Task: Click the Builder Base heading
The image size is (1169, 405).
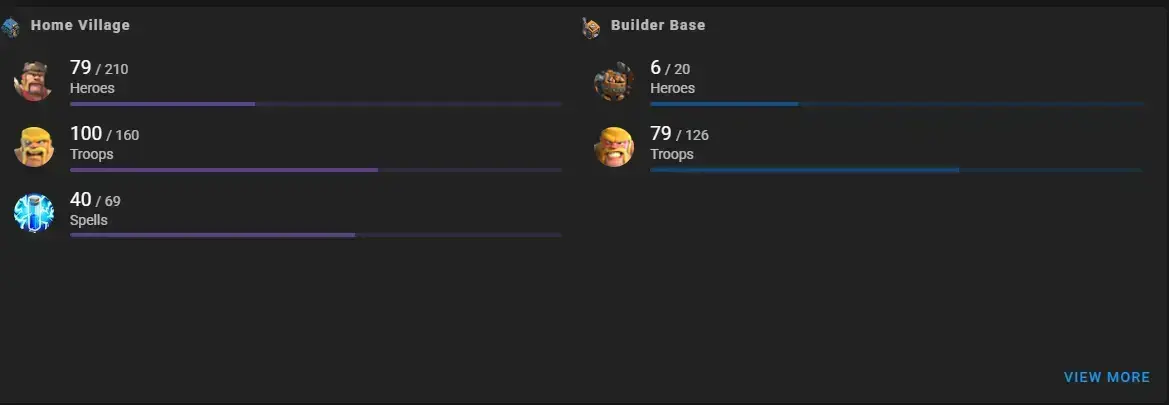Action: 658,25
